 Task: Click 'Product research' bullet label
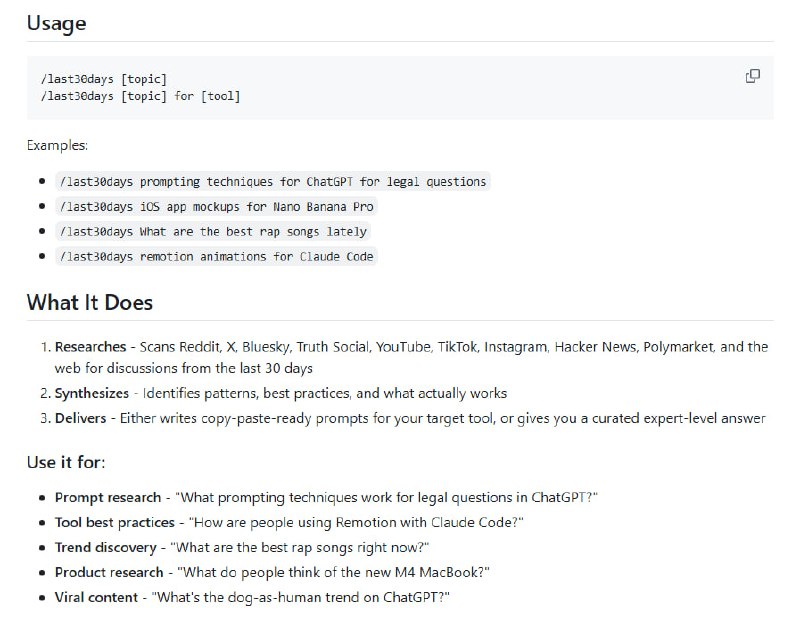coord(108,572)
